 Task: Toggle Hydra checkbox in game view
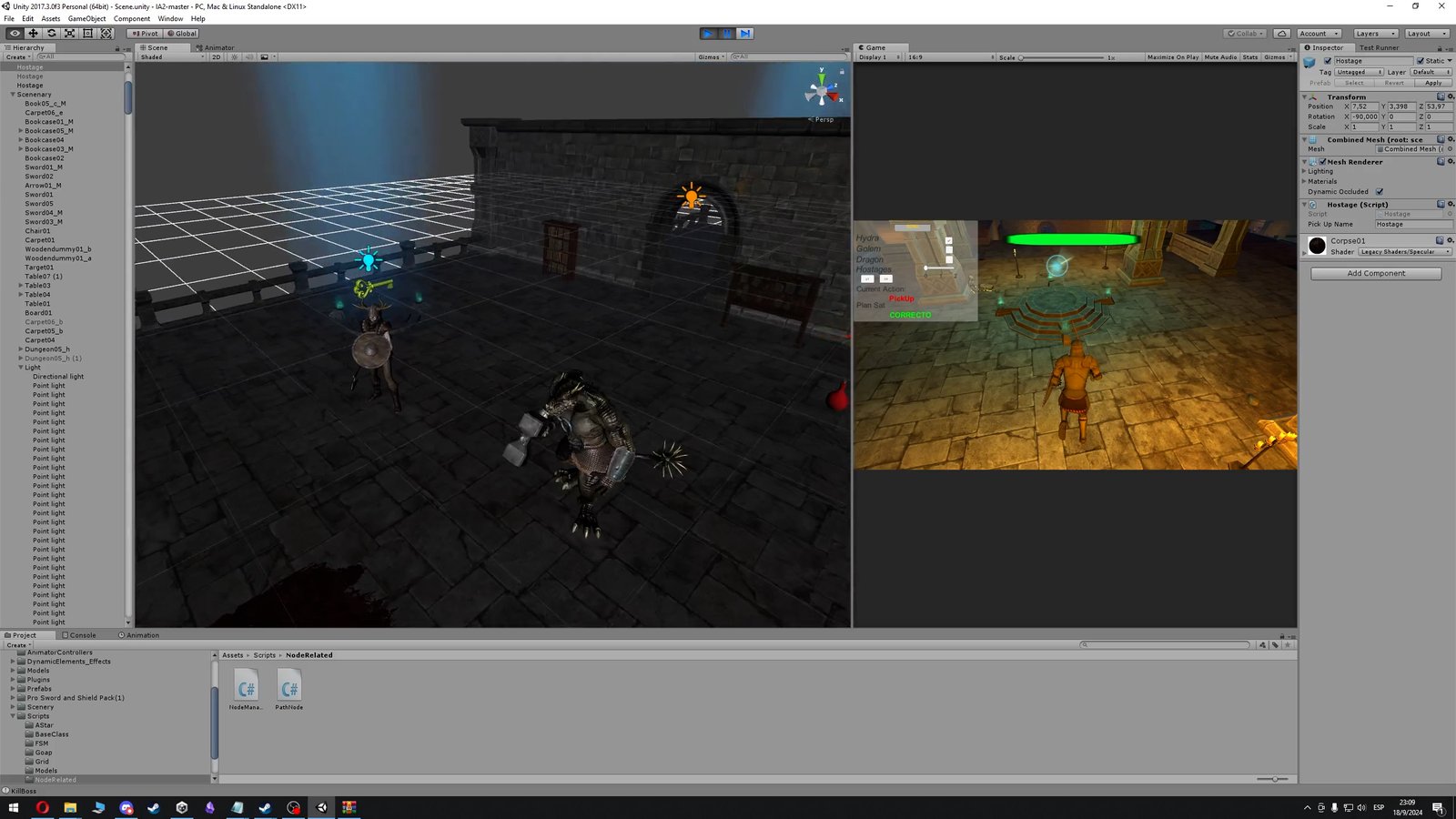(948, 241)
